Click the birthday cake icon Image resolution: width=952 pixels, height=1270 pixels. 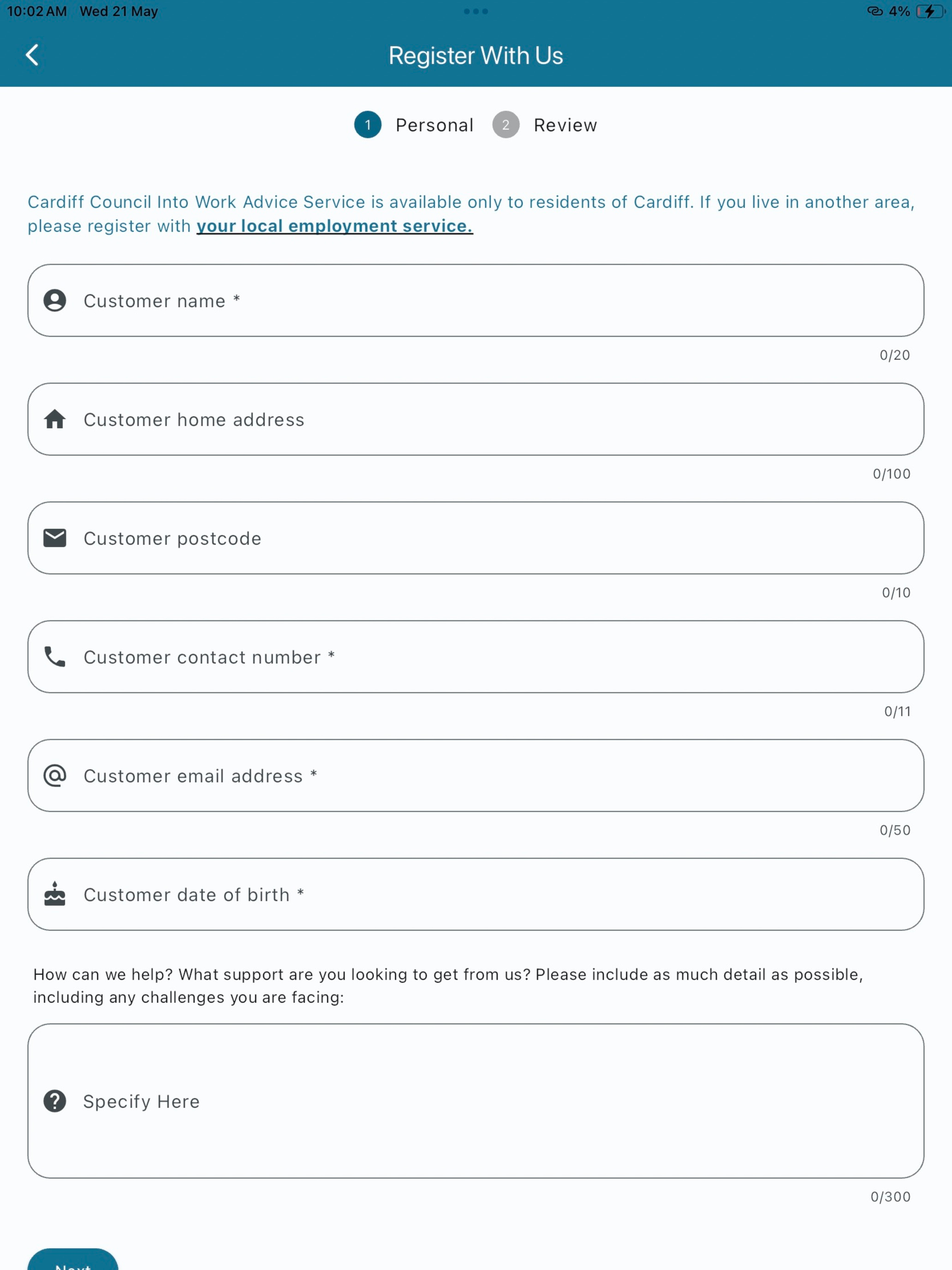pos(54,893)
